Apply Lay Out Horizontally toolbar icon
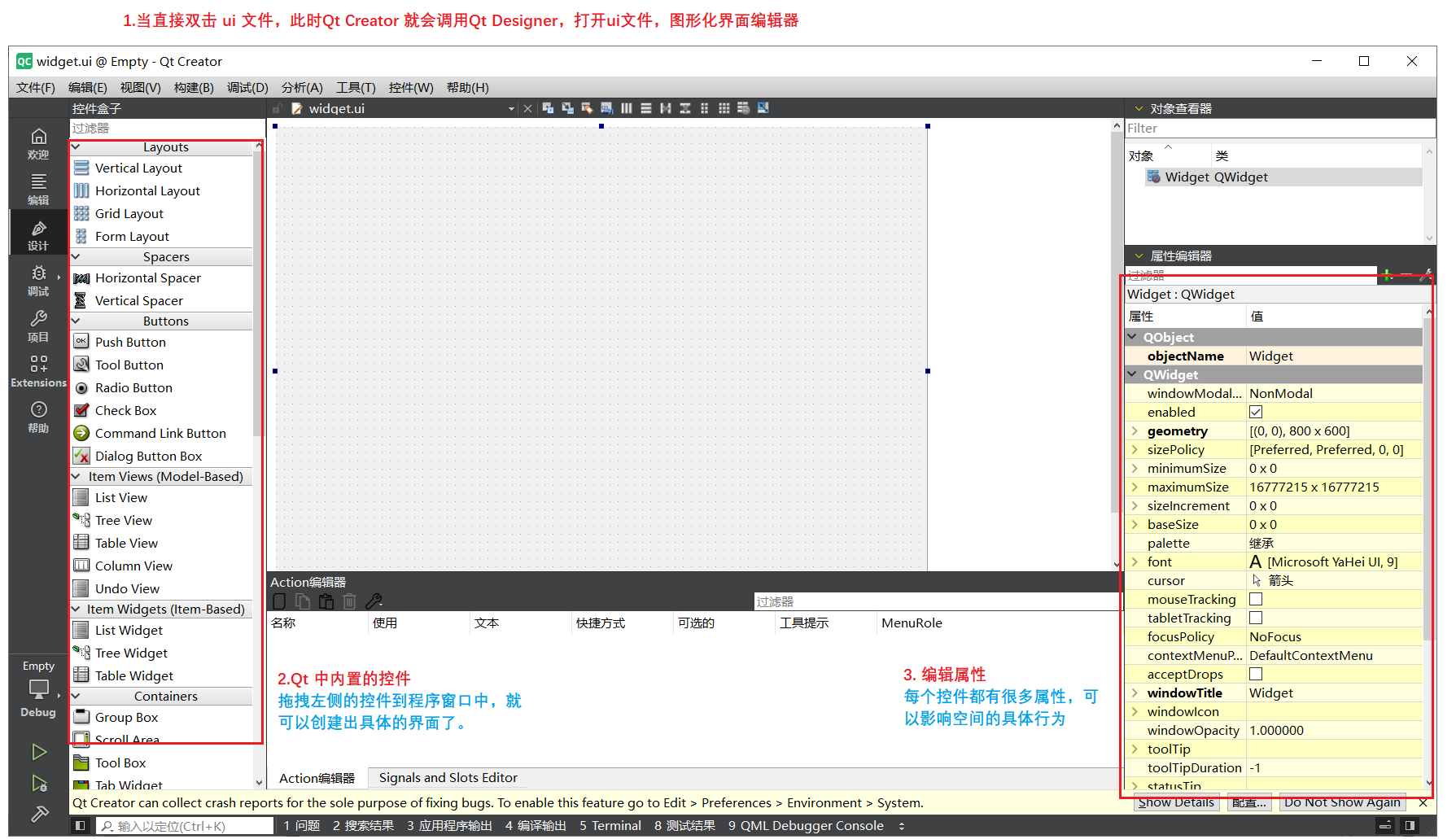 pyautogui.click(x=626, y=108)
